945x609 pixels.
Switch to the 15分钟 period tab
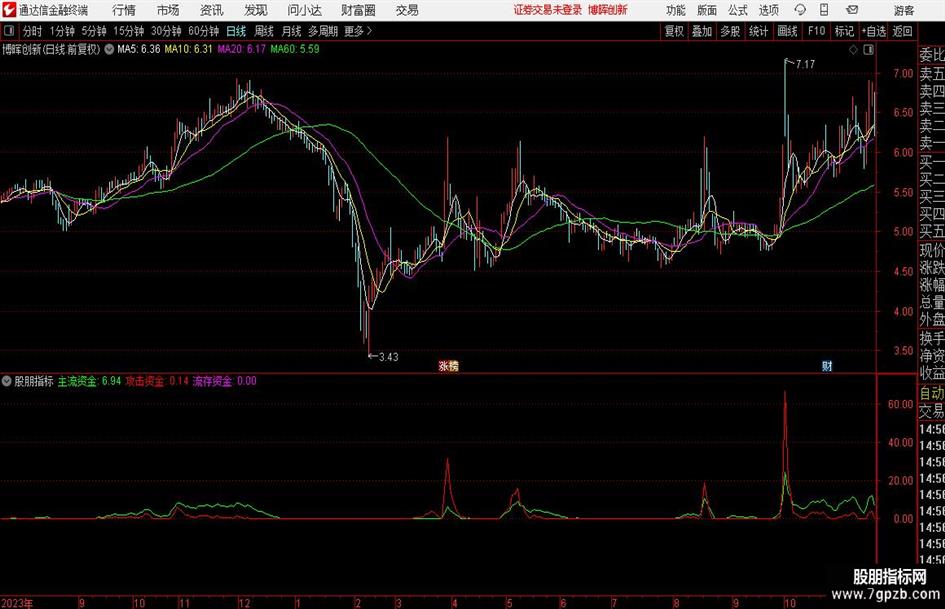pos(129,31)
